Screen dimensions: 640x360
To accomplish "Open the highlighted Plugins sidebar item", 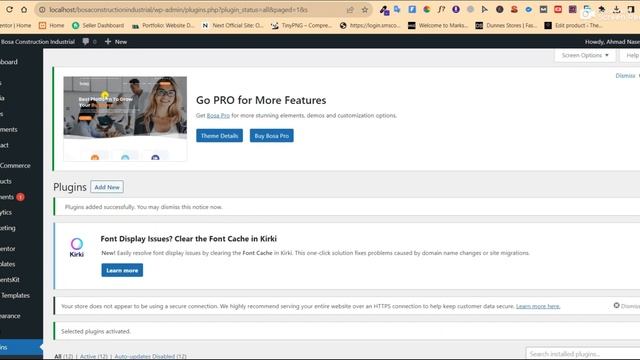I will [x=20, y=347].
